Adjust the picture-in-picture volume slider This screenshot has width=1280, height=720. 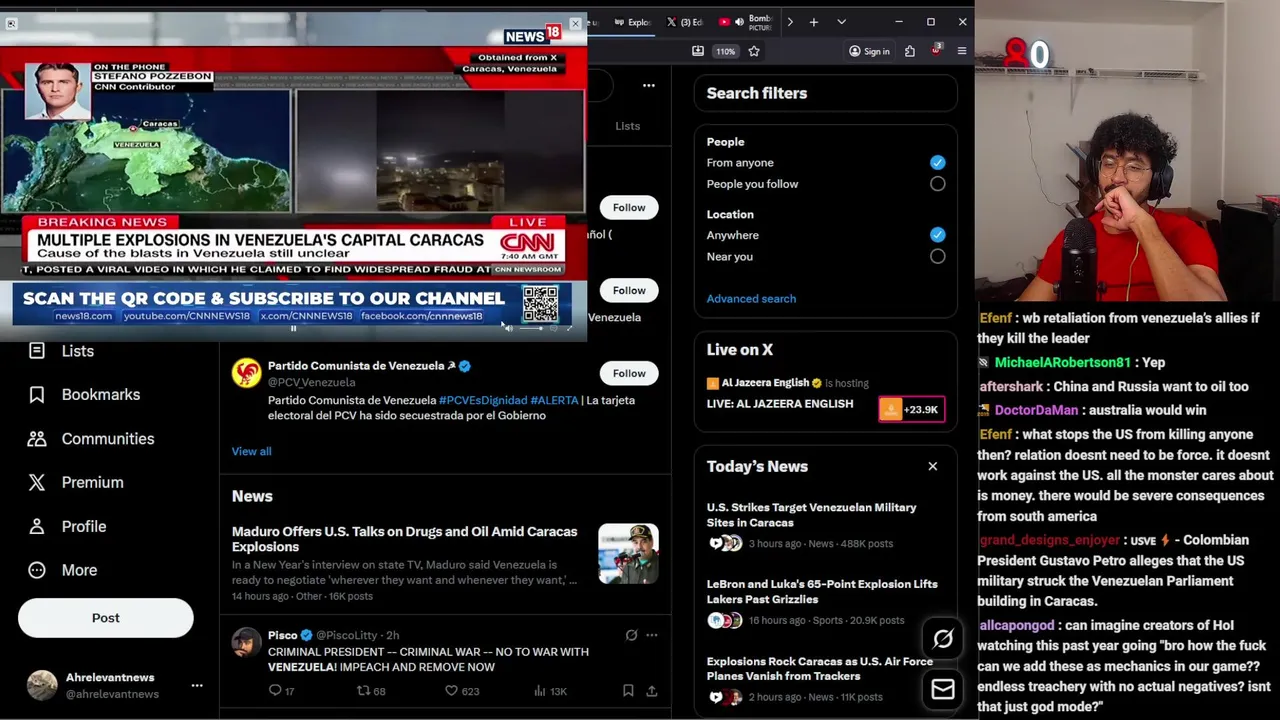click(532, 328)
